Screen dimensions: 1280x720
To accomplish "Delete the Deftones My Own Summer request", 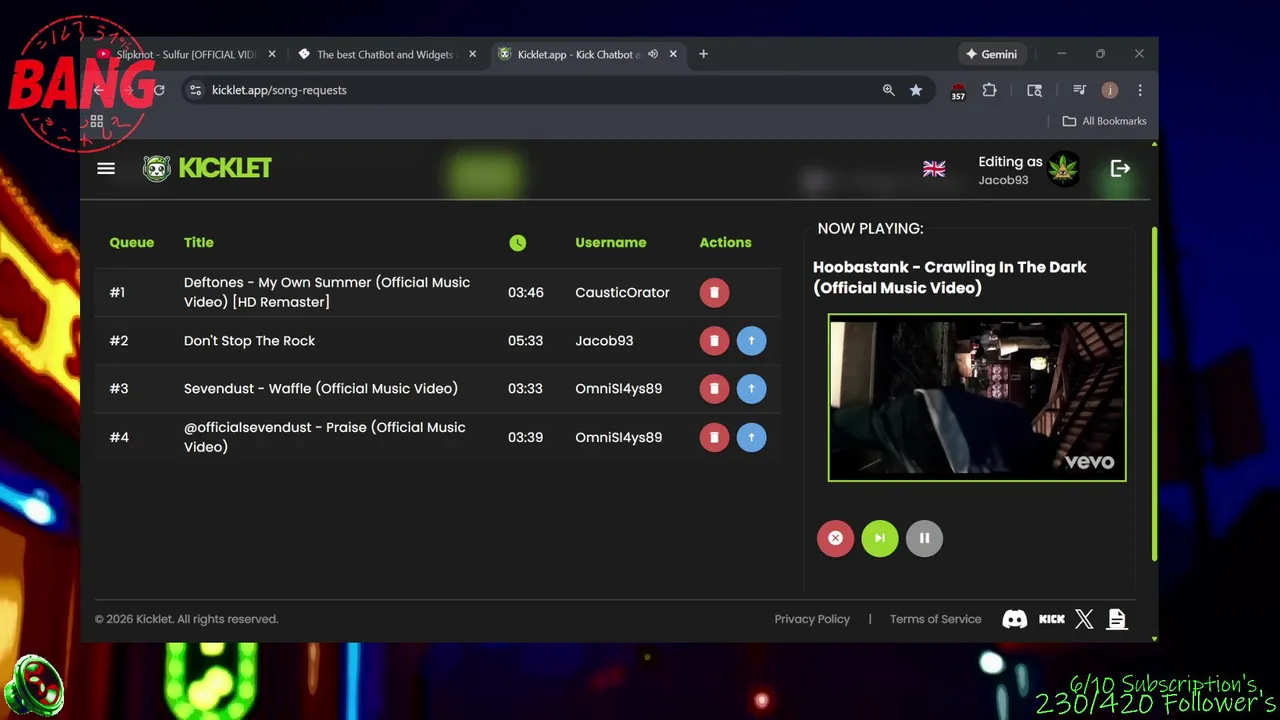I will click(714, 292).
